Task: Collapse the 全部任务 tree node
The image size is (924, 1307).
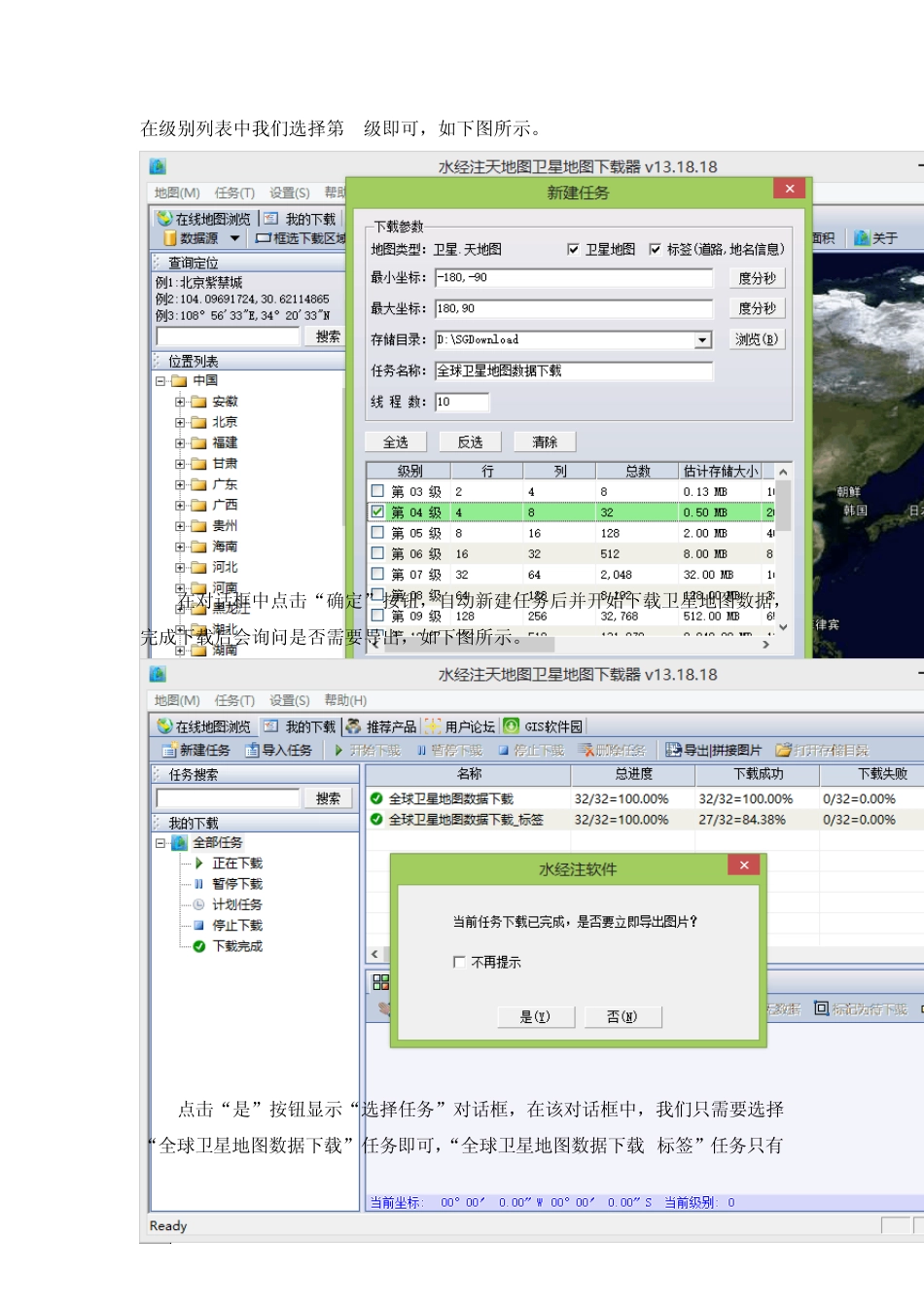Action: tap(160, 843)
